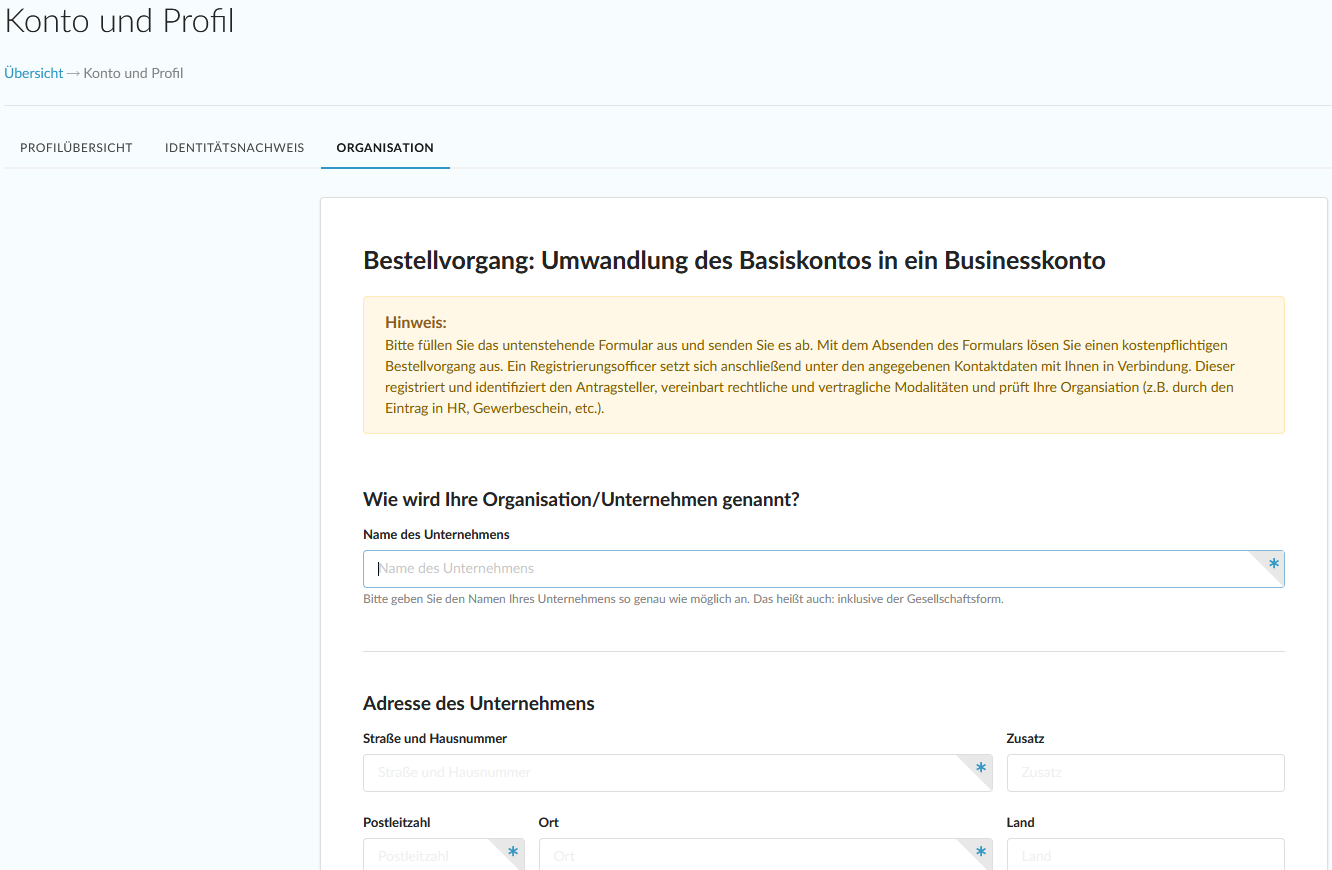The width and height of the screenshot is (1332, 870).
Task: Click the Land input field
Action: click(x=1145, y=856)
